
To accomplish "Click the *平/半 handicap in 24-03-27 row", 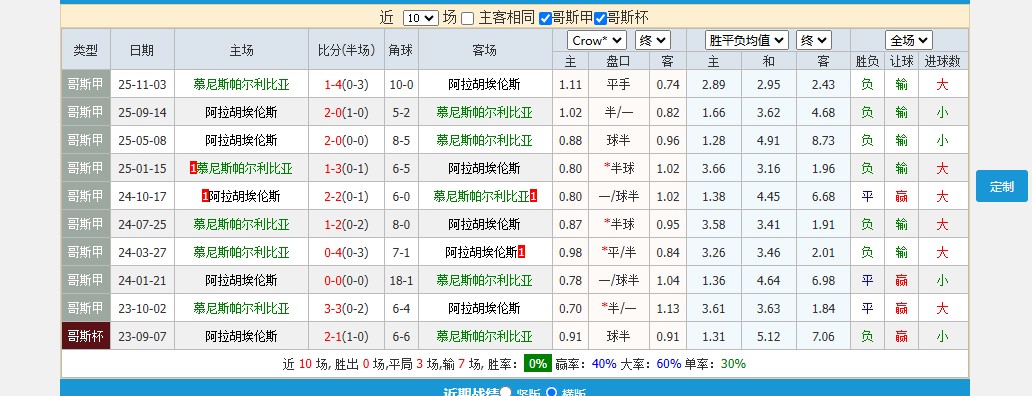I will (x=619, y=252).
